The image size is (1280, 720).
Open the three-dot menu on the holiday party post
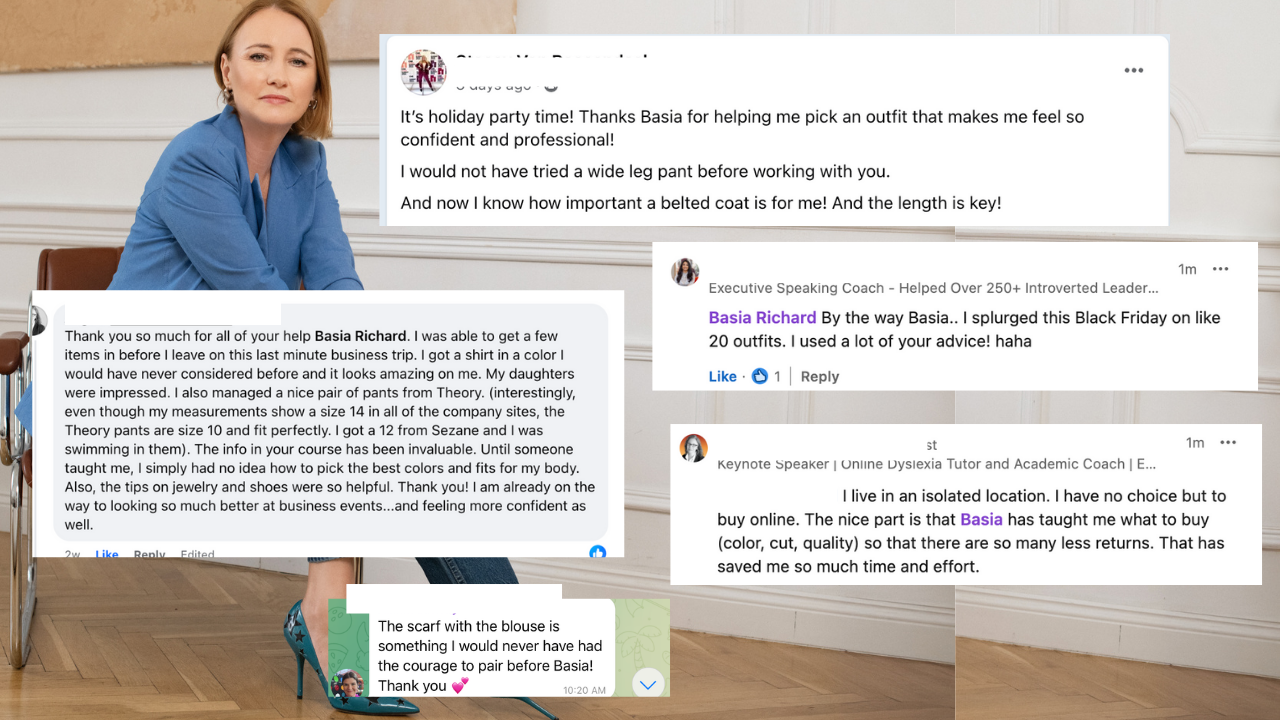pyautogui.click(x=1133, y=70)
